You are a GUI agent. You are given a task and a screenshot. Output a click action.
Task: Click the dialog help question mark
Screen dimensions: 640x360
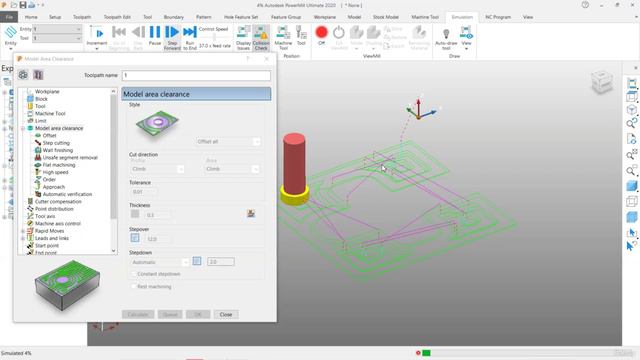pyautogui.click(x=247, y=59)
